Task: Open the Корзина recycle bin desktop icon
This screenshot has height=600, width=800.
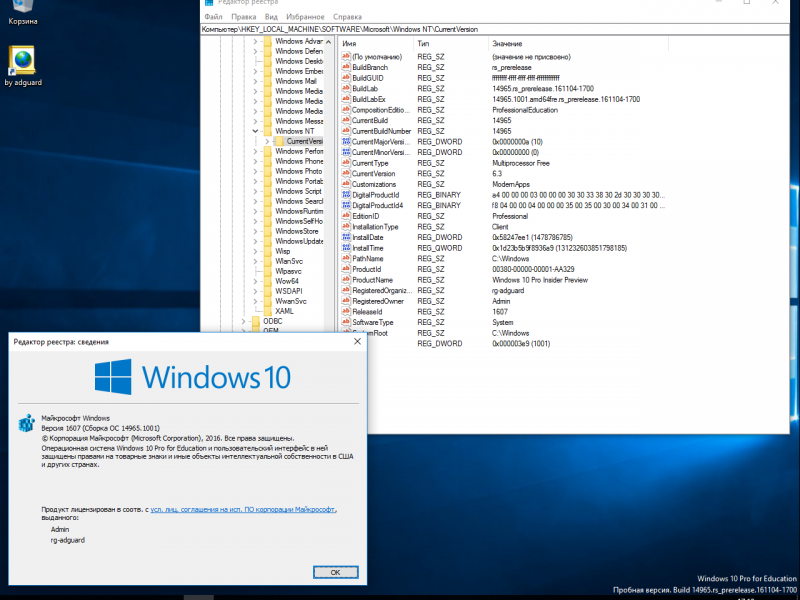Action: click(x=22, y=12)
